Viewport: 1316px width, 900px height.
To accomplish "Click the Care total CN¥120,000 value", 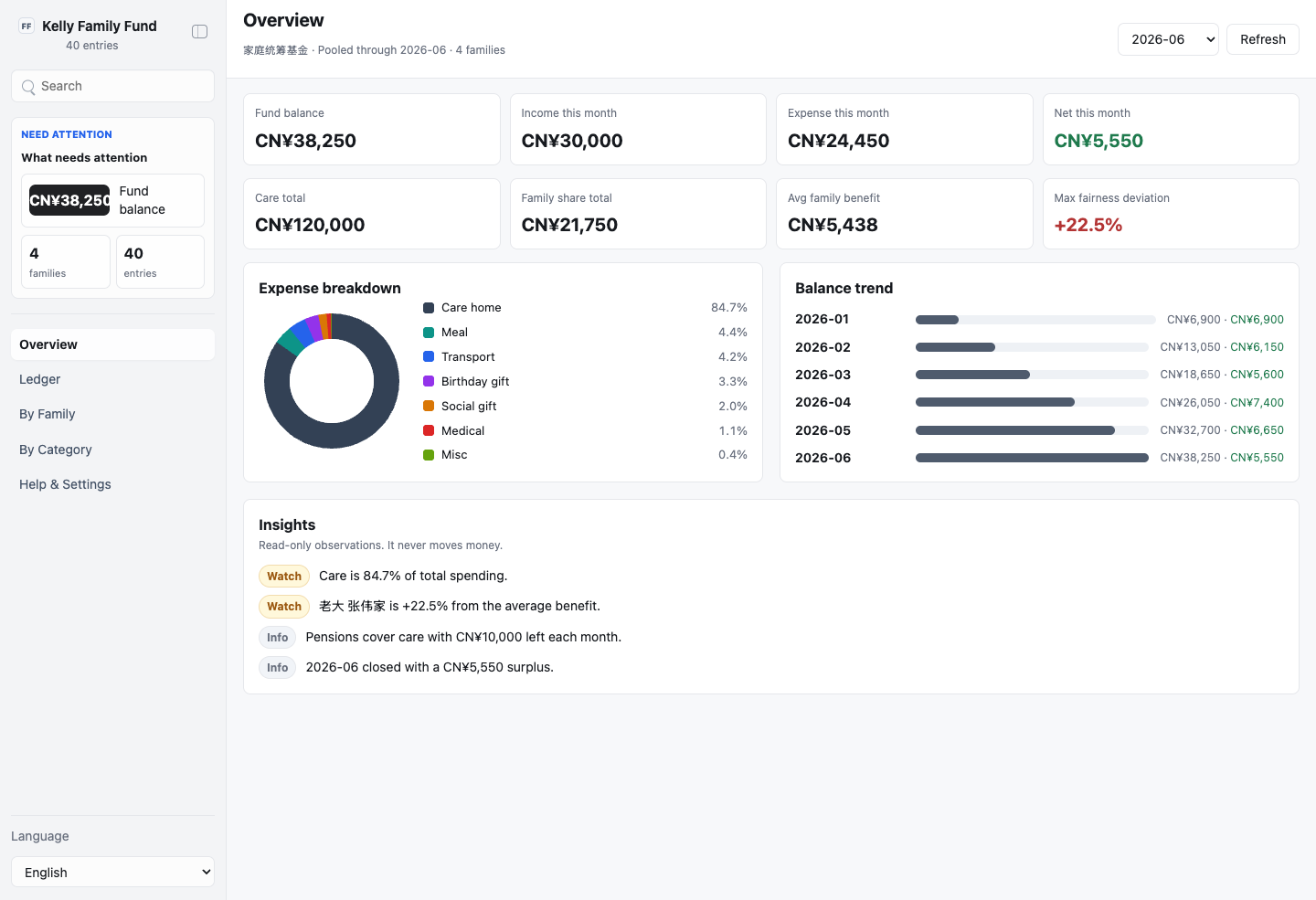I will click(310, 225).
